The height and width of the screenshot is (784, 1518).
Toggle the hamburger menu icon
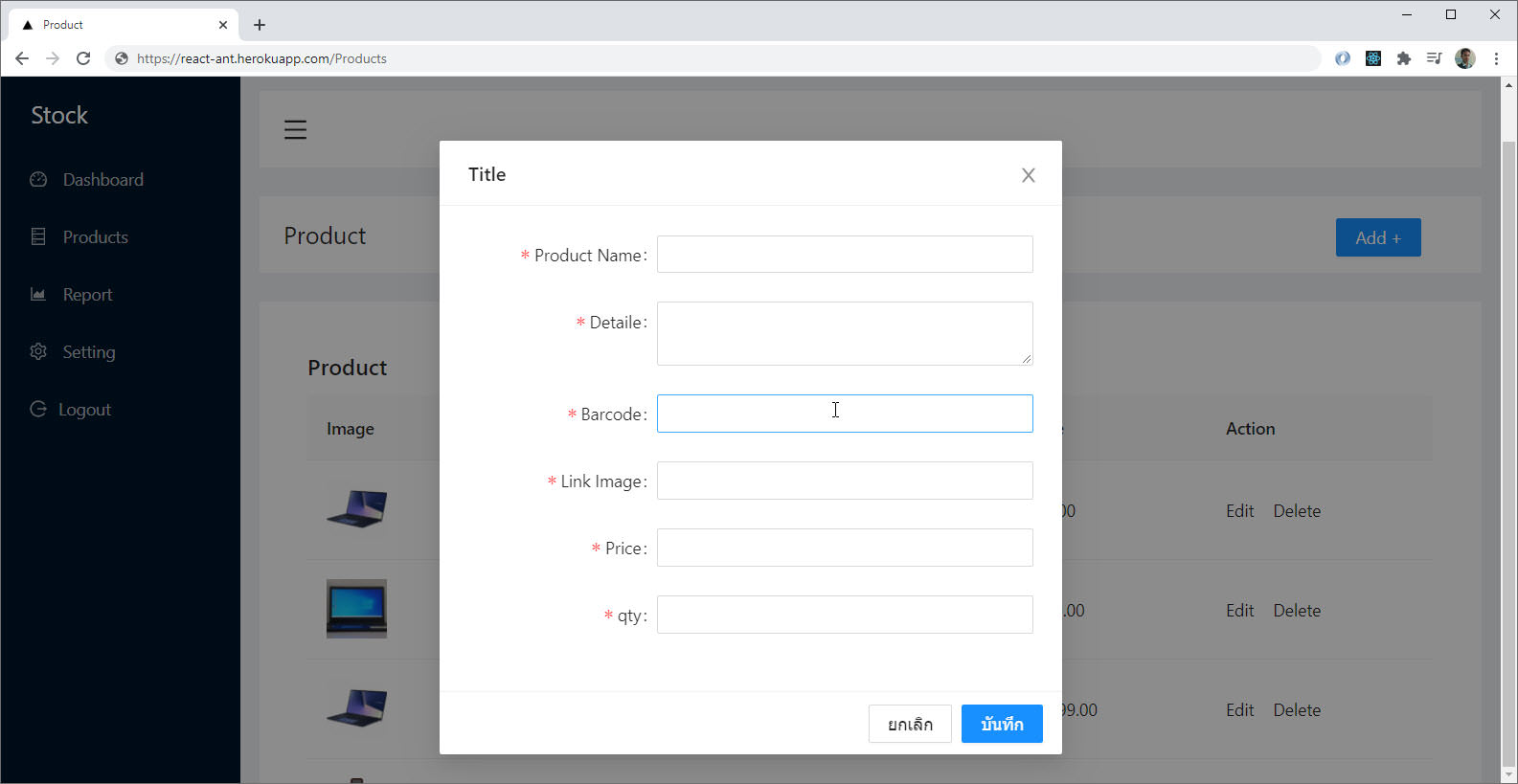pyautogui.click(x=295, y=129)
